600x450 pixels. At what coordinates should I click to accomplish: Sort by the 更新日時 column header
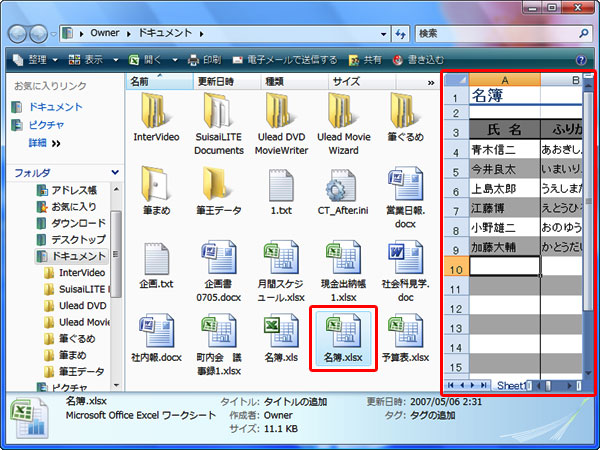coord(227,82)
